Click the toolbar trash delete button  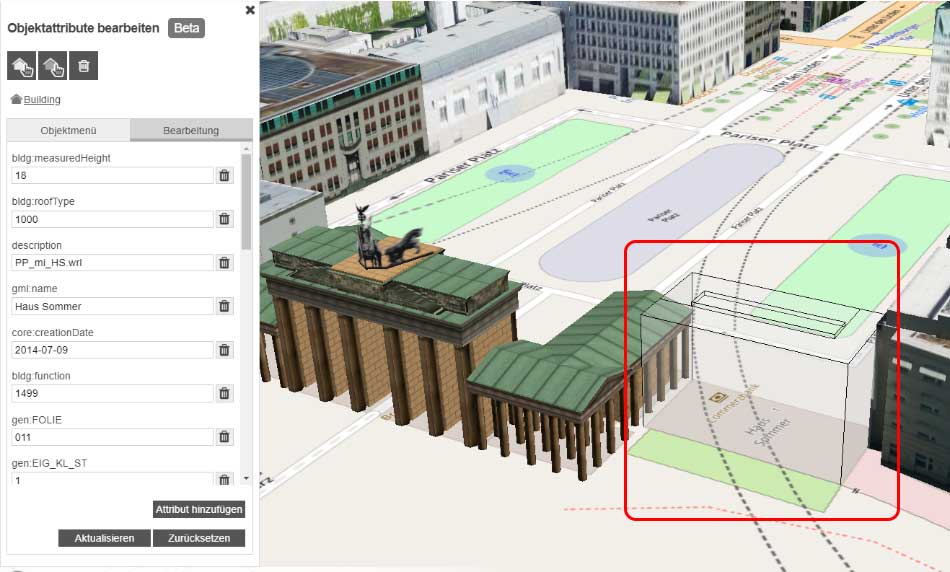point(84,65)
